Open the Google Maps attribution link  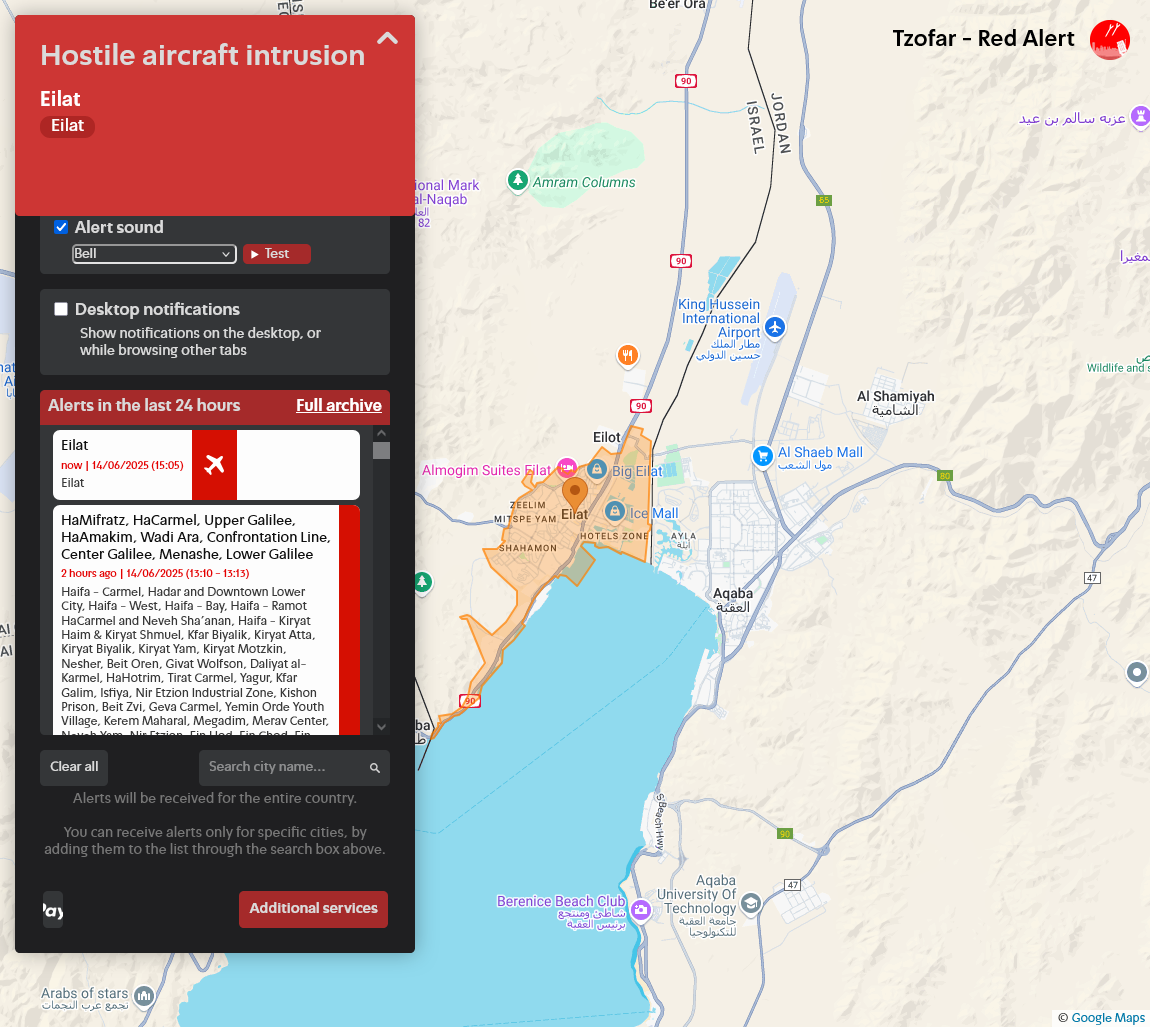click(x=1107, y=1017)
